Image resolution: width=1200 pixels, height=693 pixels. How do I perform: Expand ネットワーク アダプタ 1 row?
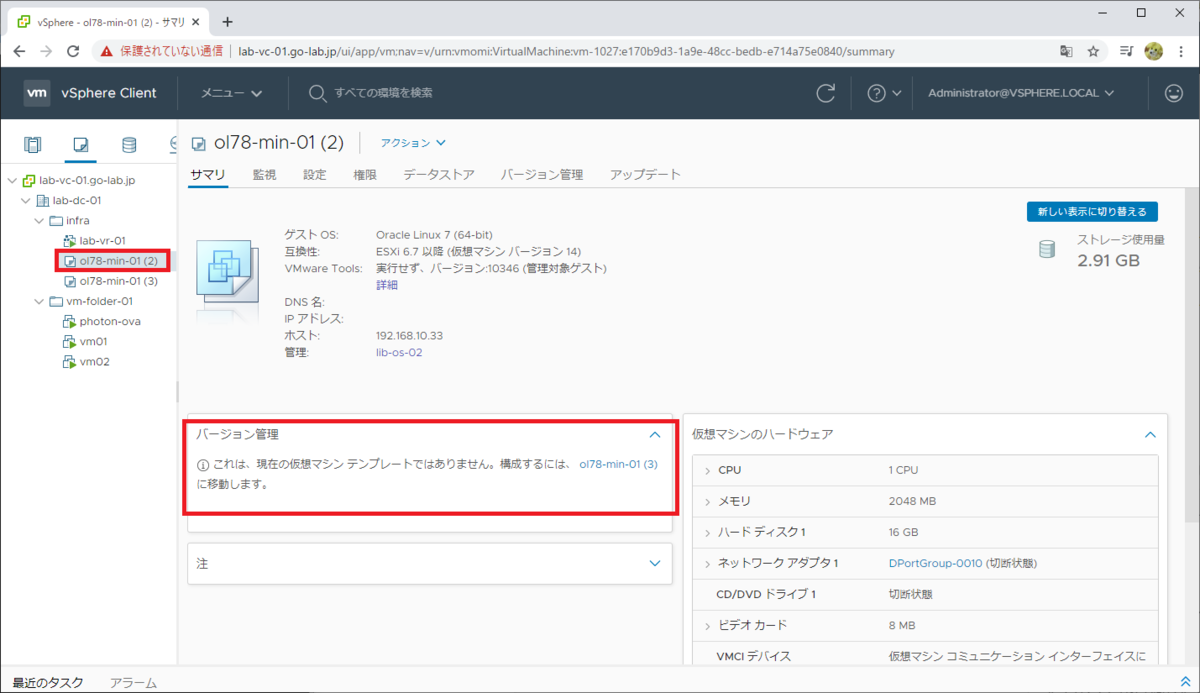(707, 563)
